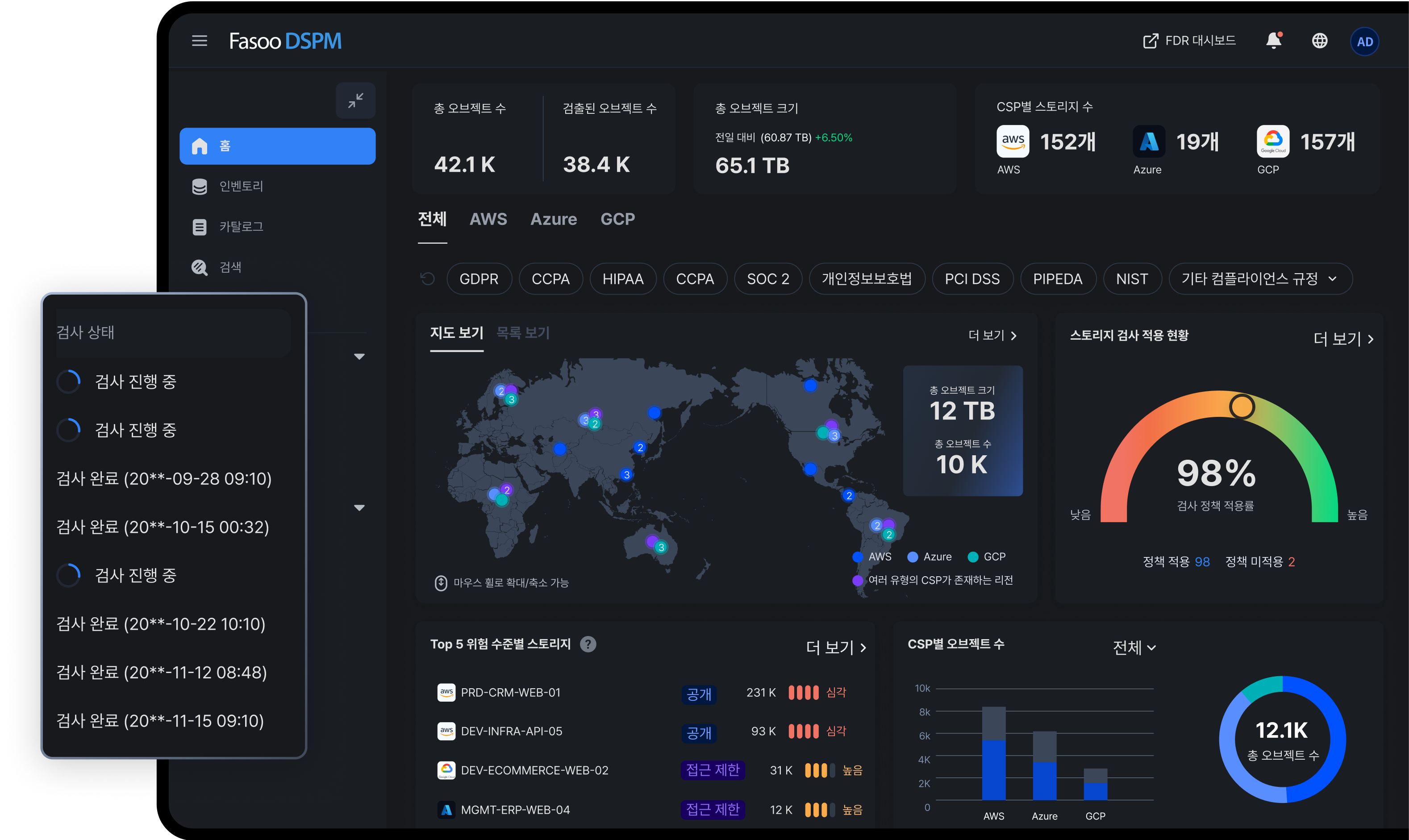This screenshot has width=1409, height=840.
Task: Click the help question mark icon
Action: [x=588, y=644]
